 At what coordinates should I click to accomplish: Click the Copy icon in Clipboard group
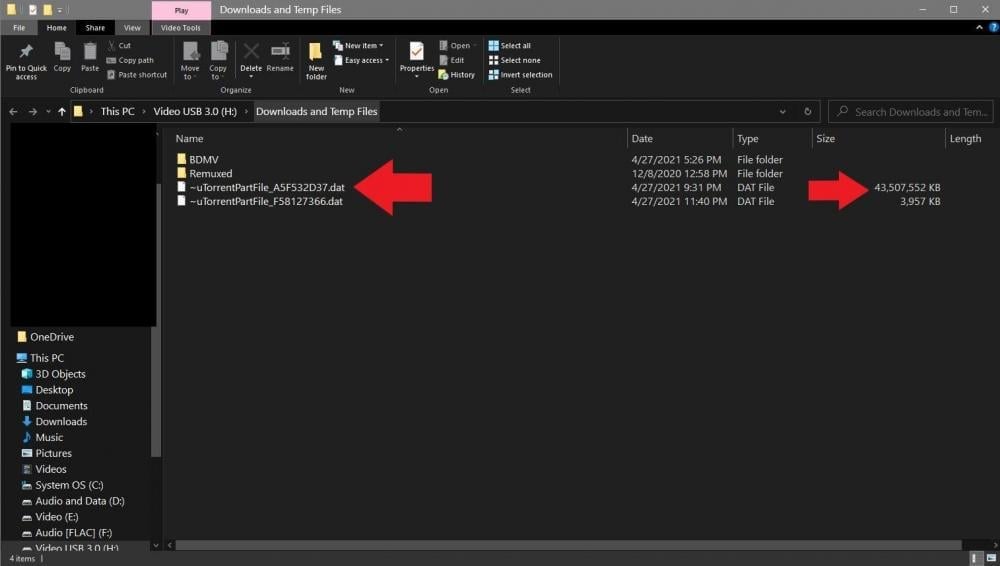[62, 52]
